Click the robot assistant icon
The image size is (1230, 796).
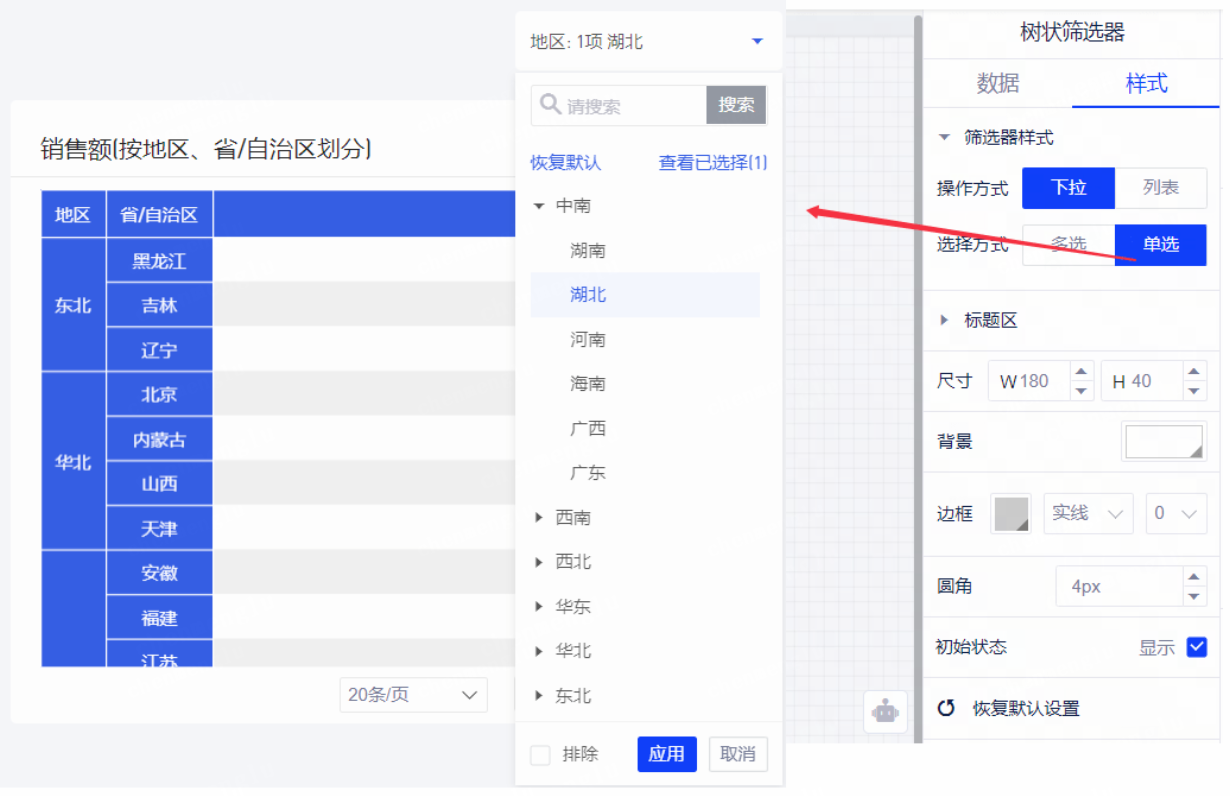point(885,712)
